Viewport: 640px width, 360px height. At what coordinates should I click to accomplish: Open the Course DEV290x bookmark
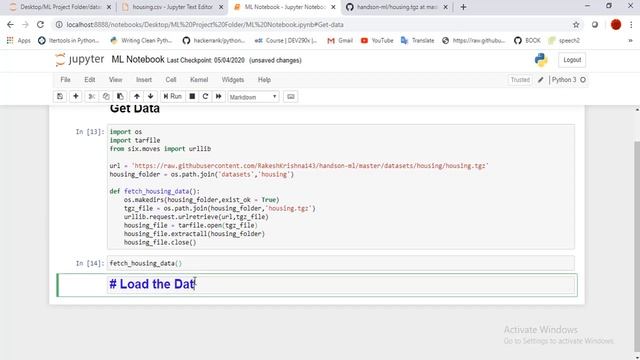[286, 40]
